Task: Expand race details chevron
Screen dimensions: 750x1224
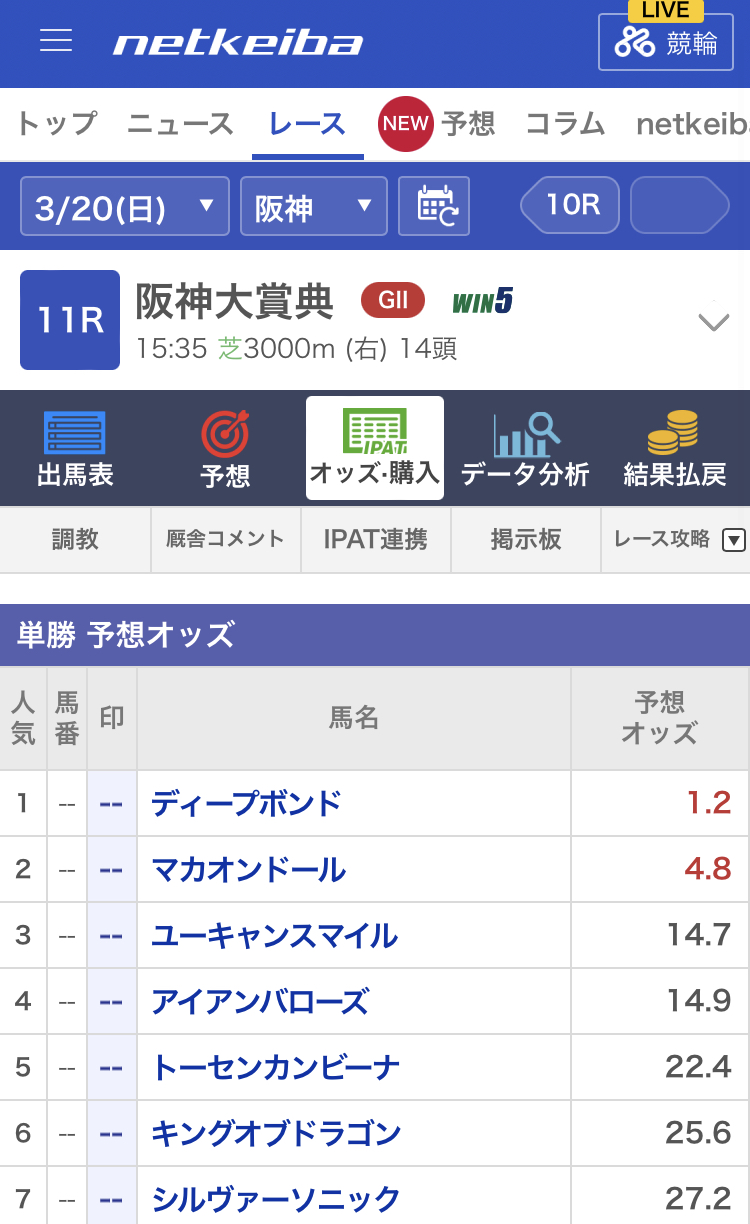Action: (713, 322)
